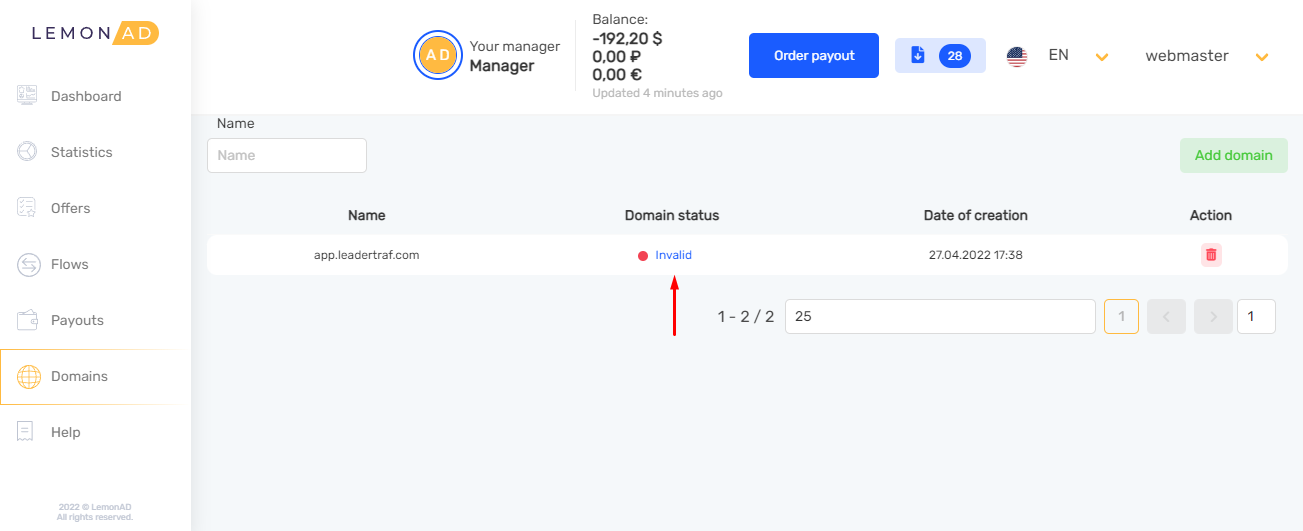Click the Dashboard sidebar icon
The image size is (1303, 531).
pyautogui.click(x=28, y=96)
